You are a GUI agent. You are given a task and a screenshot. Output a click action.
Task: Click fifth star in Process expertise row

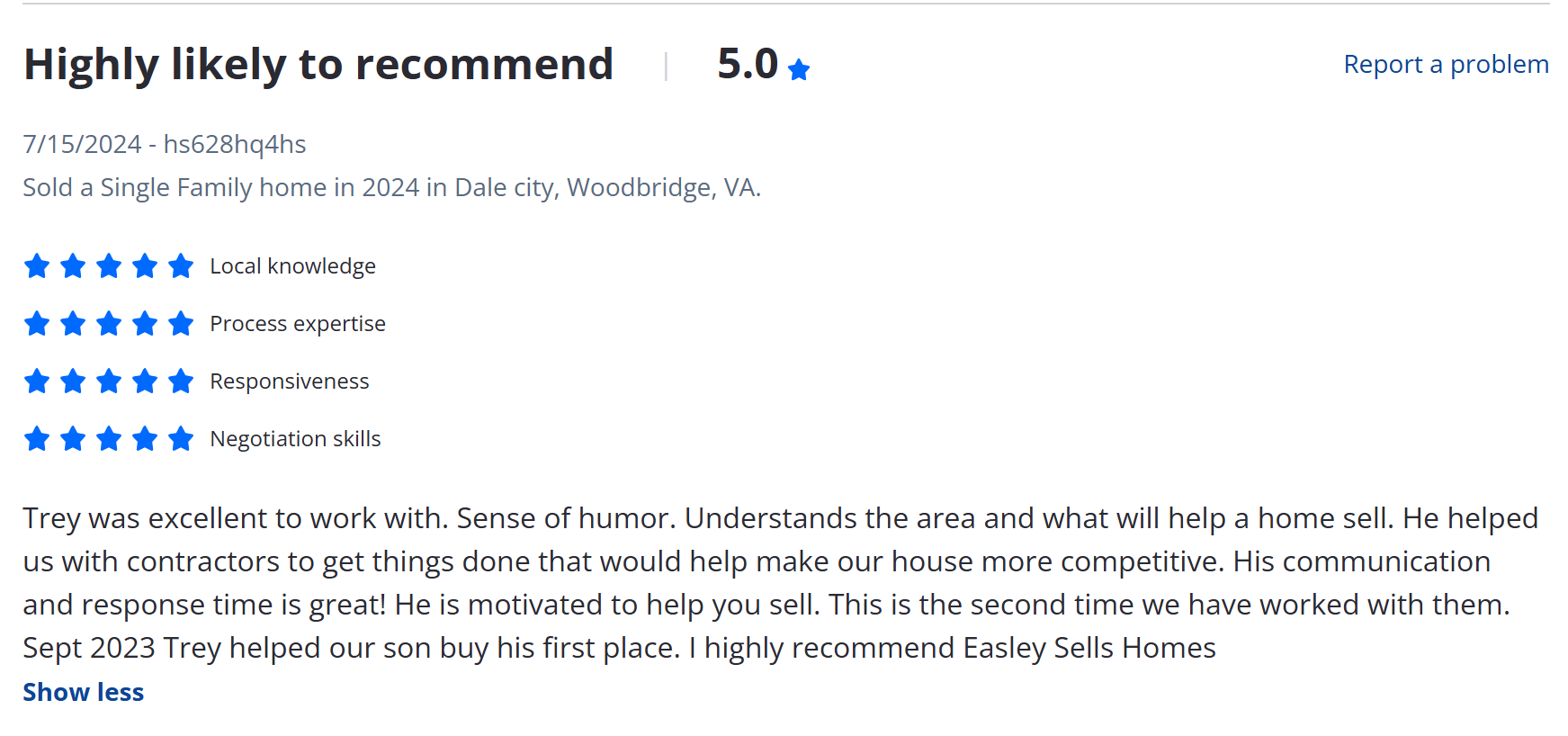click(x=181, y=323)
